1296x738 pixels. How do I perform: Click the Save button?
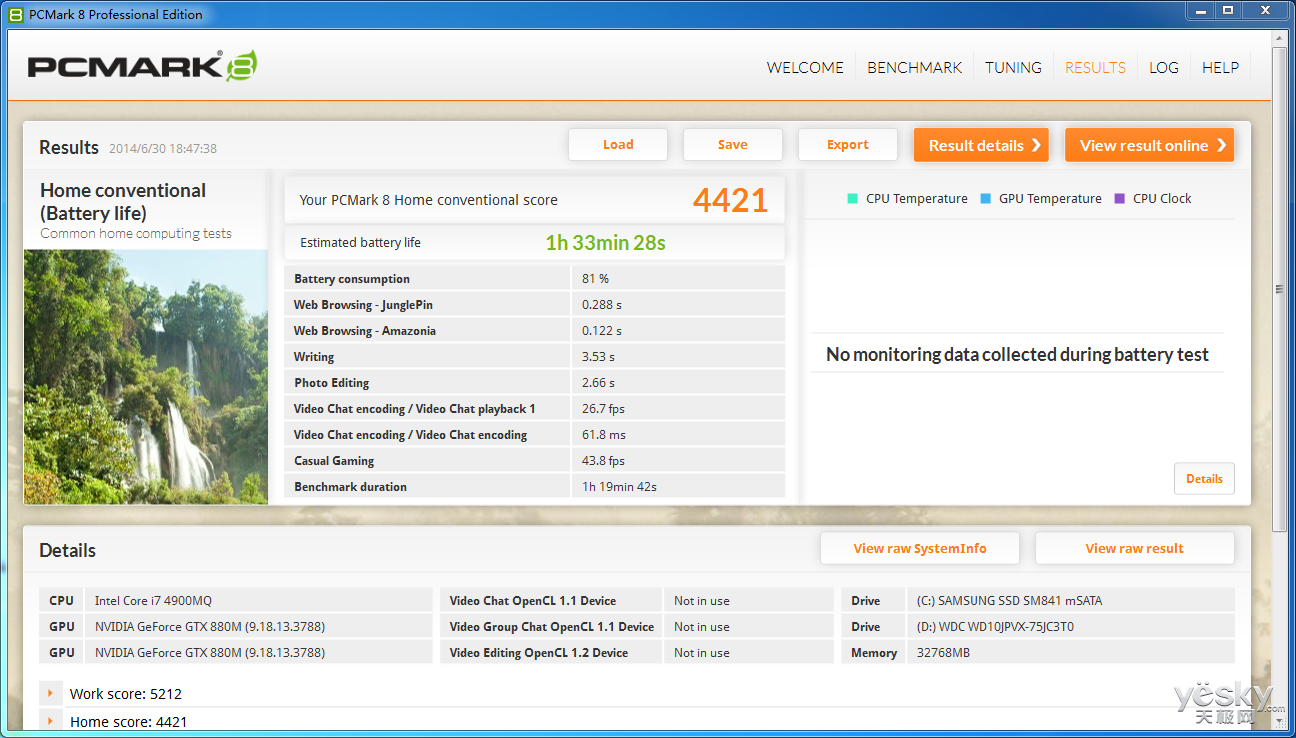pos(733,144)
